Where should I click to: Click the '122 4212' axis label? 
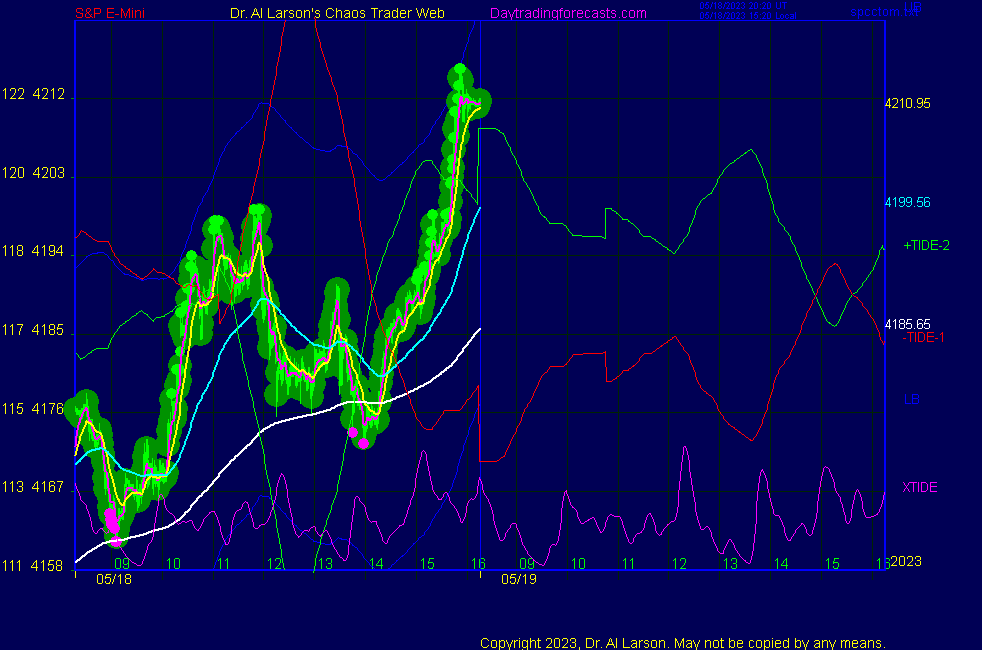click(33, 95)
